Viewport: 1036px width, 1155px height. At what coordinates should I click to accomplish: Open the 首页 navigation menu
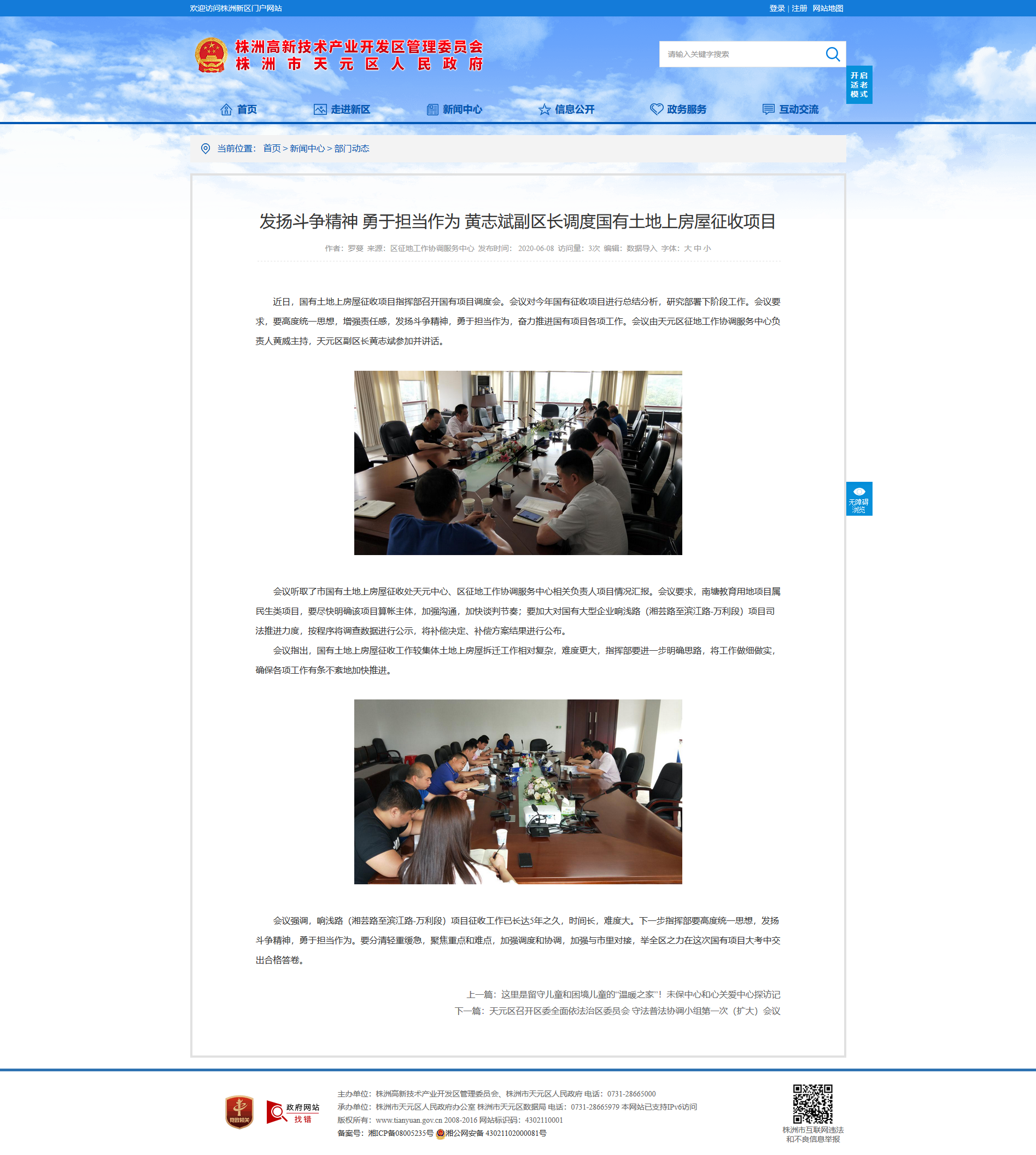pos(239,109)
